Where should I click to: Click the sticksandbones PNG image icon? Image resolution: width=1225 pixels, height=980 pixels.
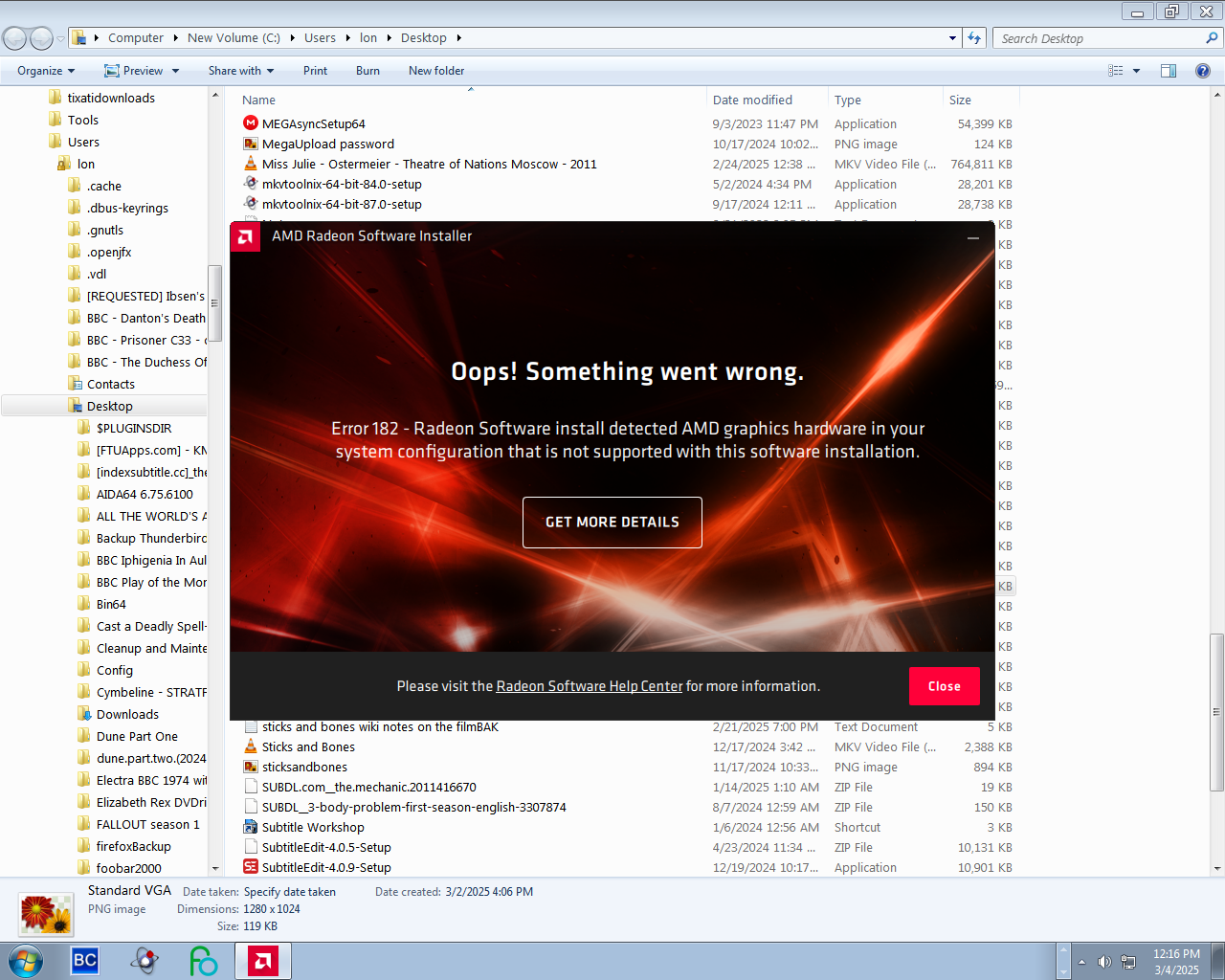point(251,767)
